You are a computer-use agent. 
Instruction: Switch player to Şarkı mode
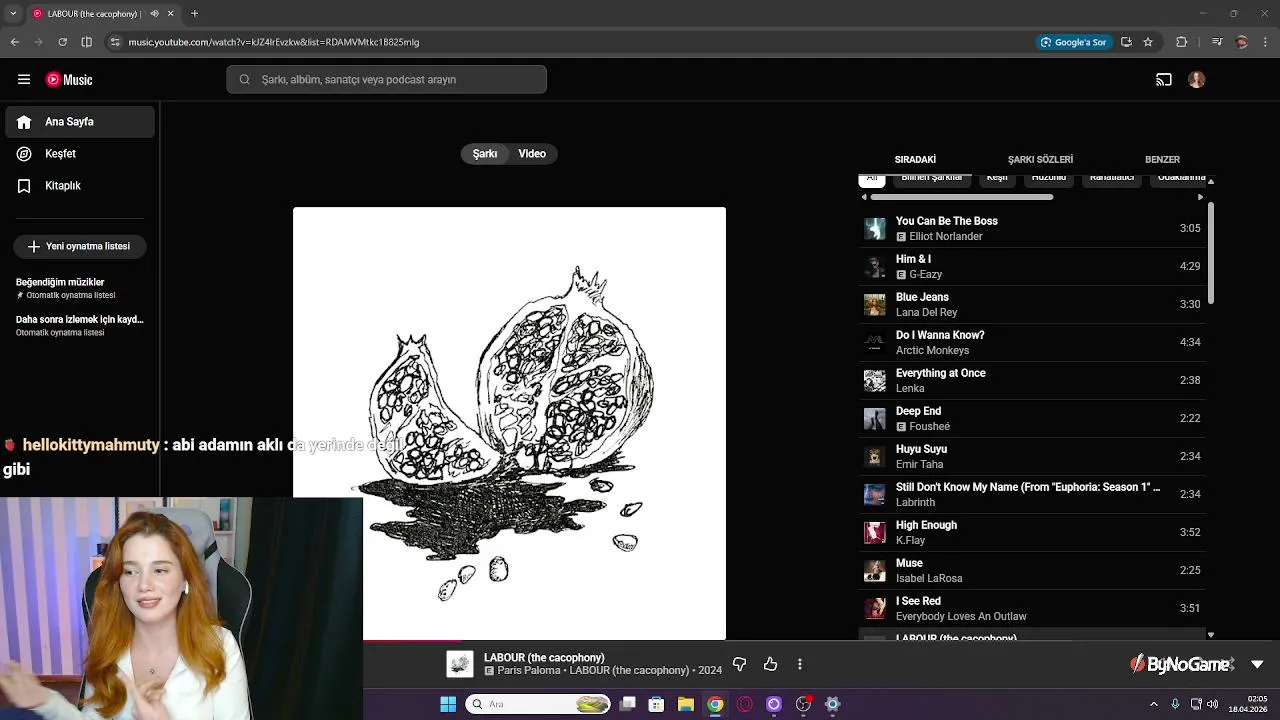tap(485, 154)
